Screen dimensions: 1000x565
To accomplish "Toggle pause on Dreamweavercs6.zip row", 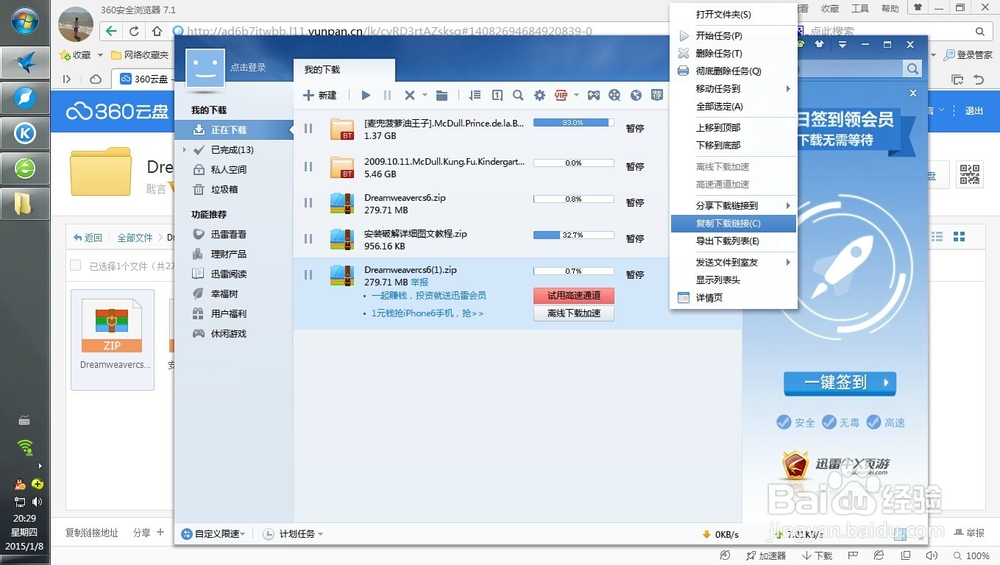I will tap(309, 203).
